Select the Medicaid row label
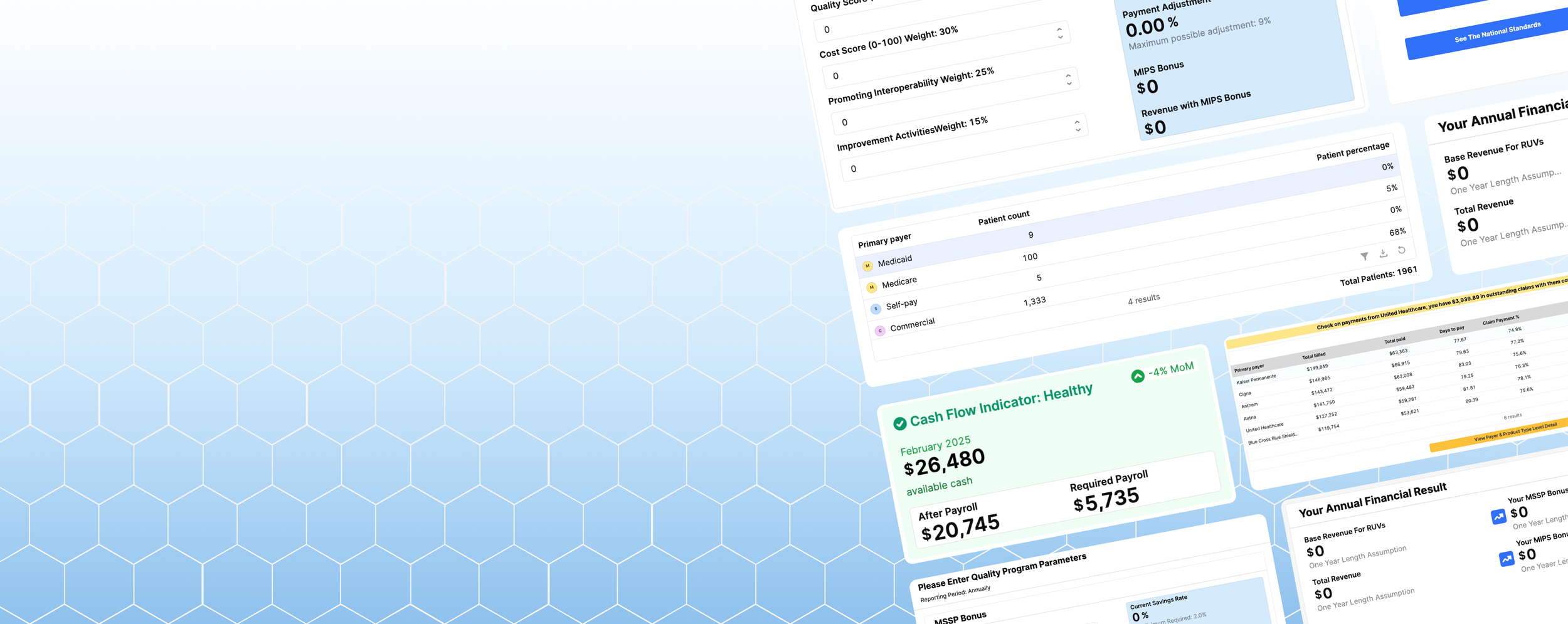1568x624 pixels. (x=895, y=261)
